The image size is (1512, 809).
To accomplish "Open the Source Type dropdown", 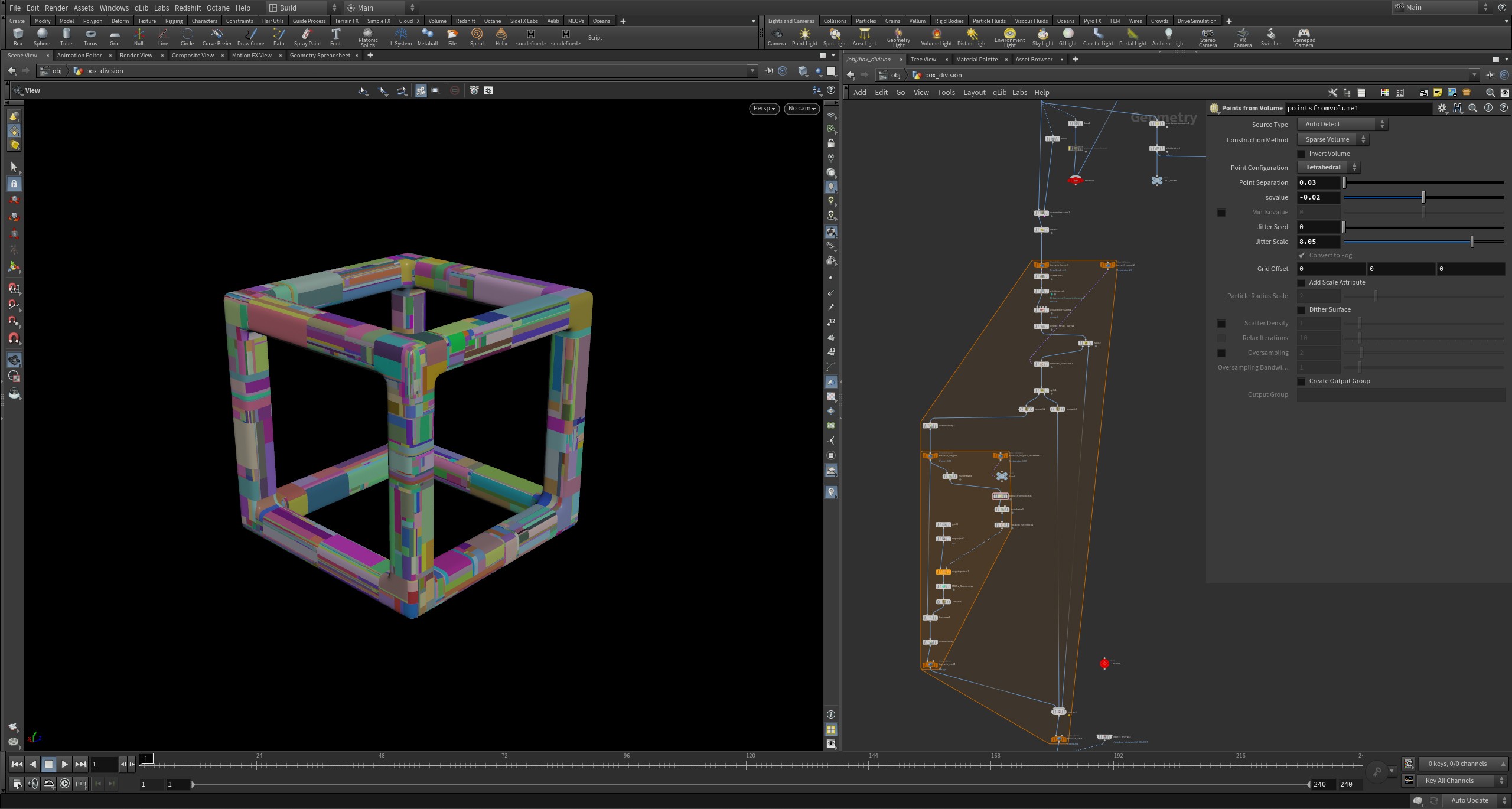I will click(x=1342, y=124).
